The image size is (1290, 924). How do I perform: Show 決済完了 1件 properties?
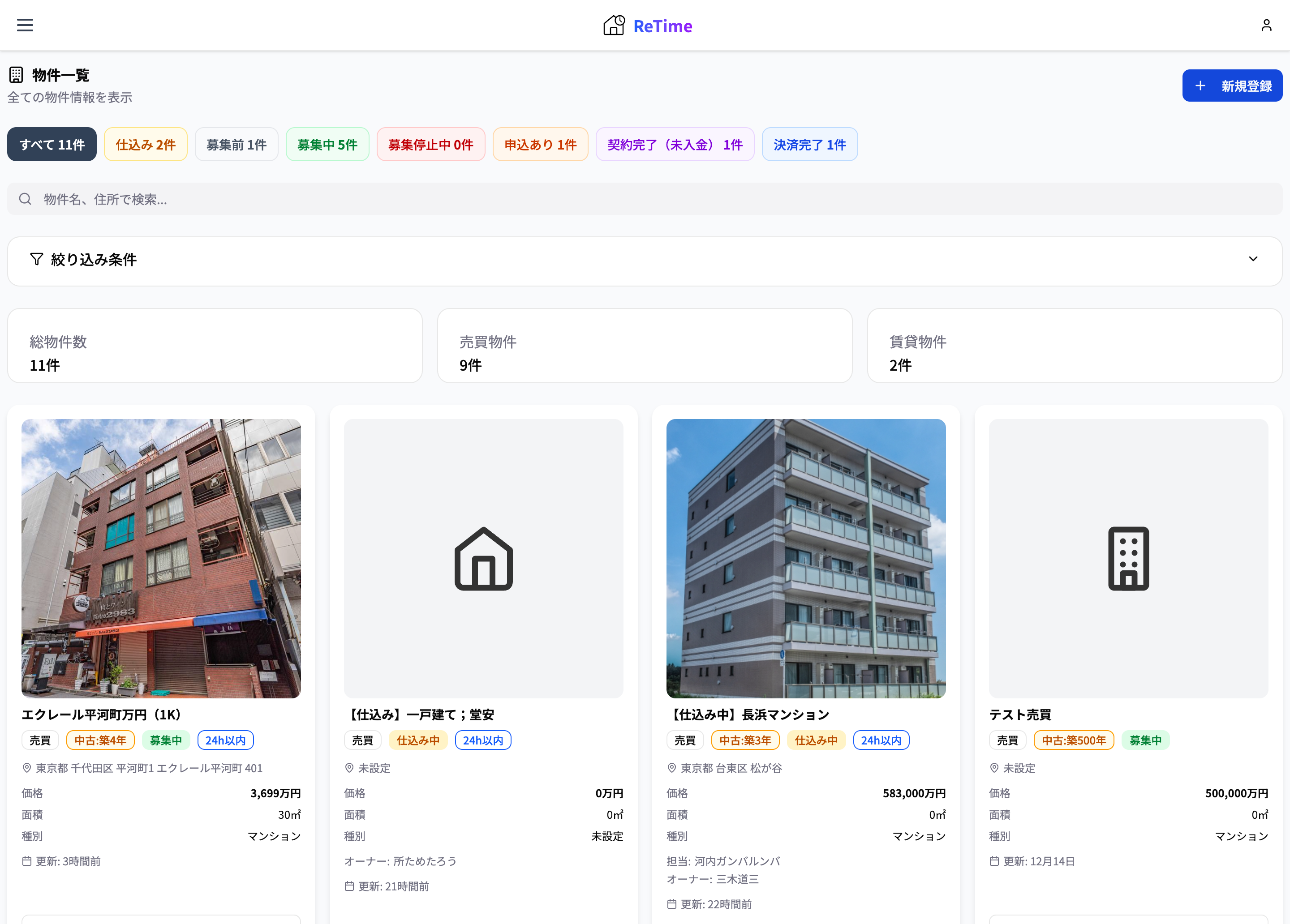pos(809,145)
